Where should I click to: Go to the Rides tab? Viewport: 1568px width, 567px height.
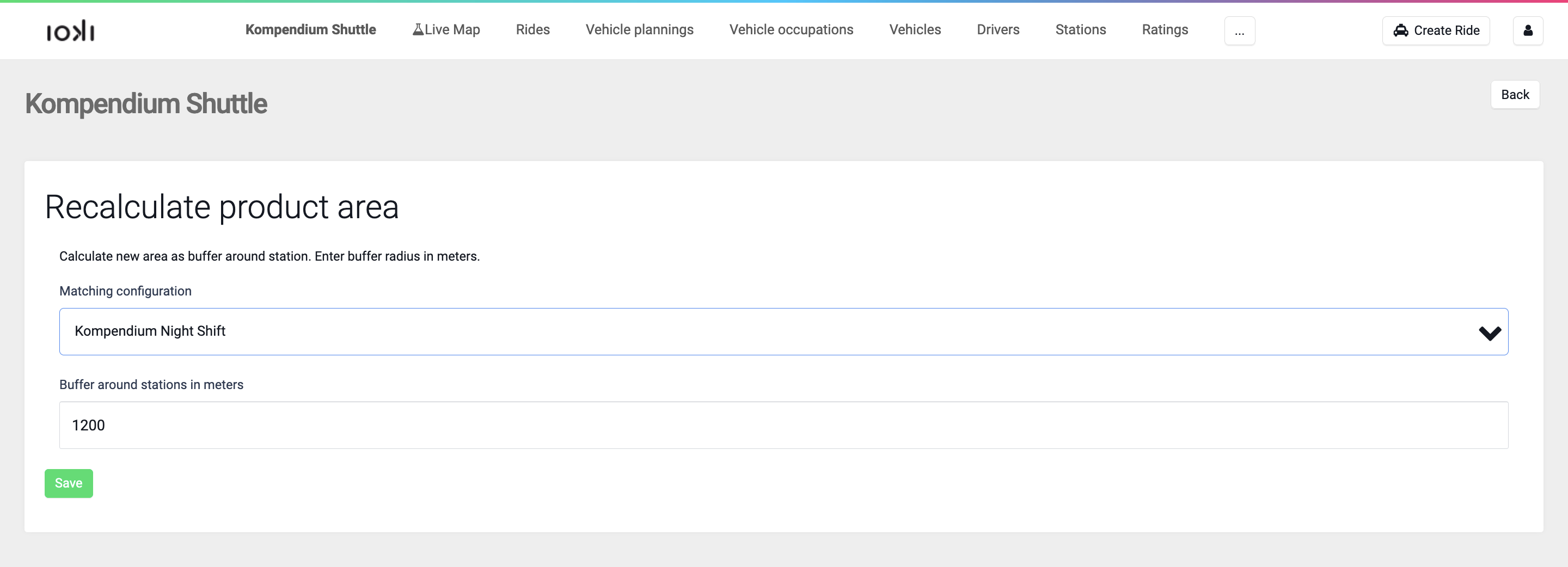[532, 29]
